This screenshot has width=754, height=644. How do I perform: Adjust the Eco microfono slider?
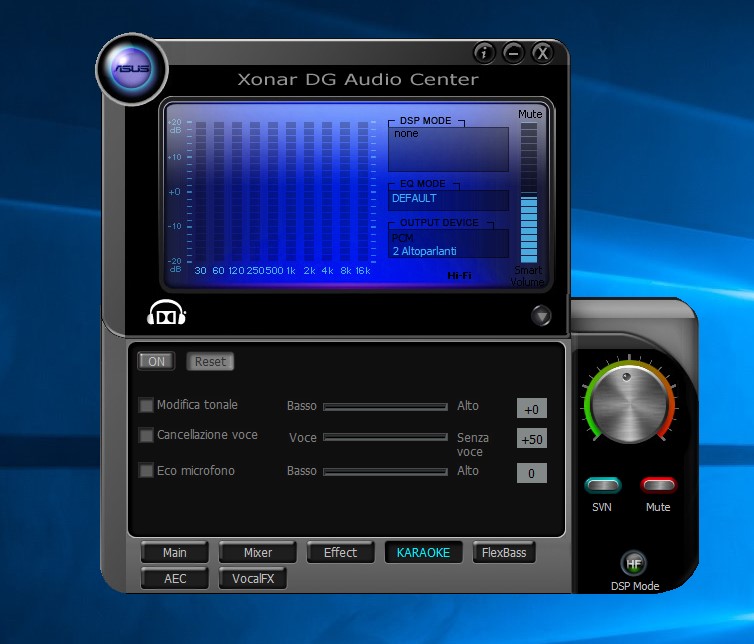pos(385,472)
